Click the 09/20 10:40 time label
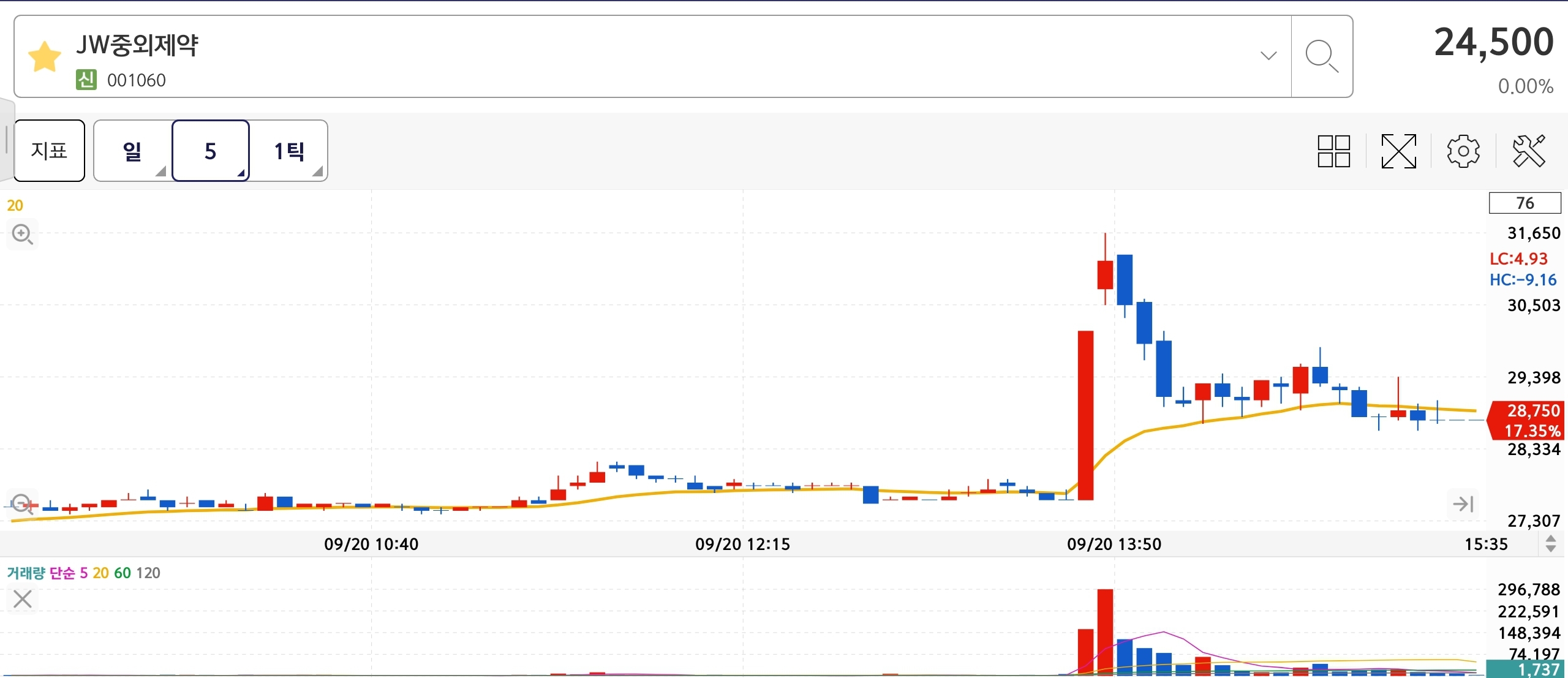This screenshot has height=678, width=1568. pos(371,544)
